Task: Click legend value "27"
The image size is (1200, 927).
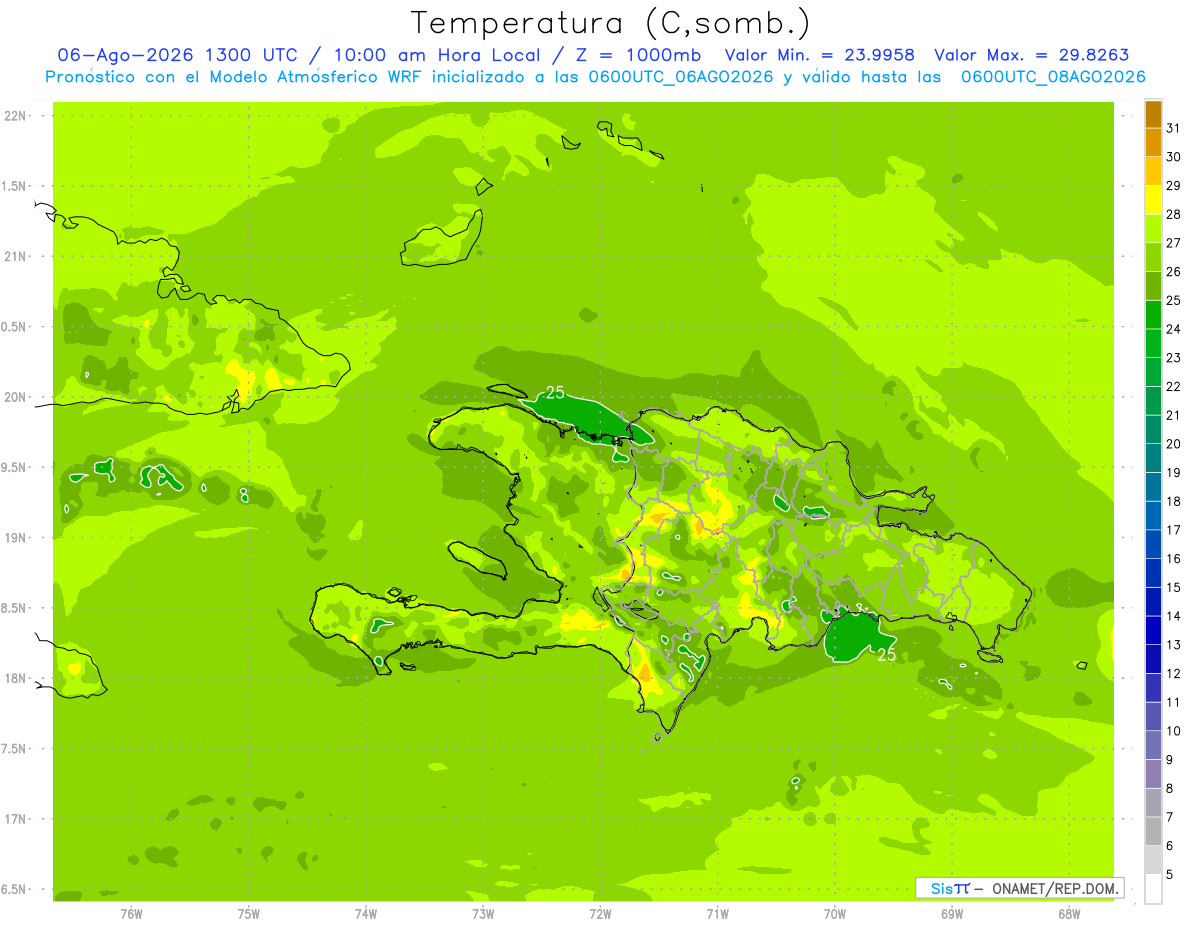Action: 1173,243
